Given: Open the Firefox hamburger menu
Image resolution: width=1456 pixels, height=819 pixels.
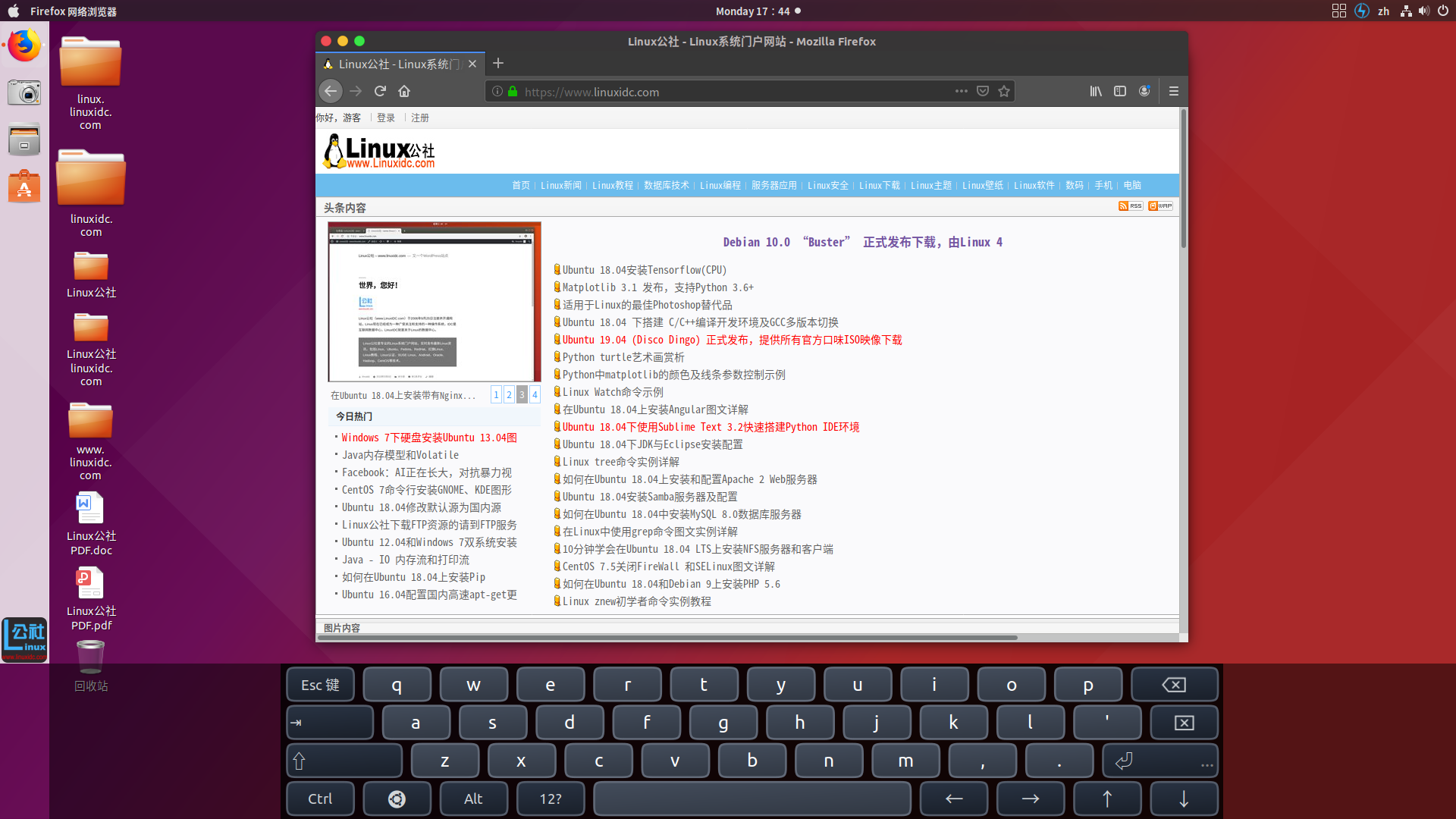Looking at the screenshot, I should 1174,91.
